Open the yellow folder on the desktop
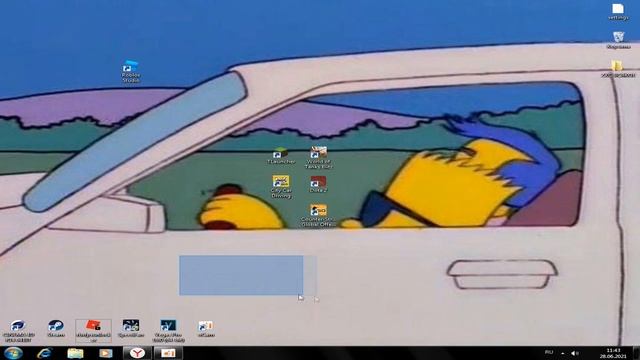The width and height of the screenshot is (640, 360). pos(618,69)
